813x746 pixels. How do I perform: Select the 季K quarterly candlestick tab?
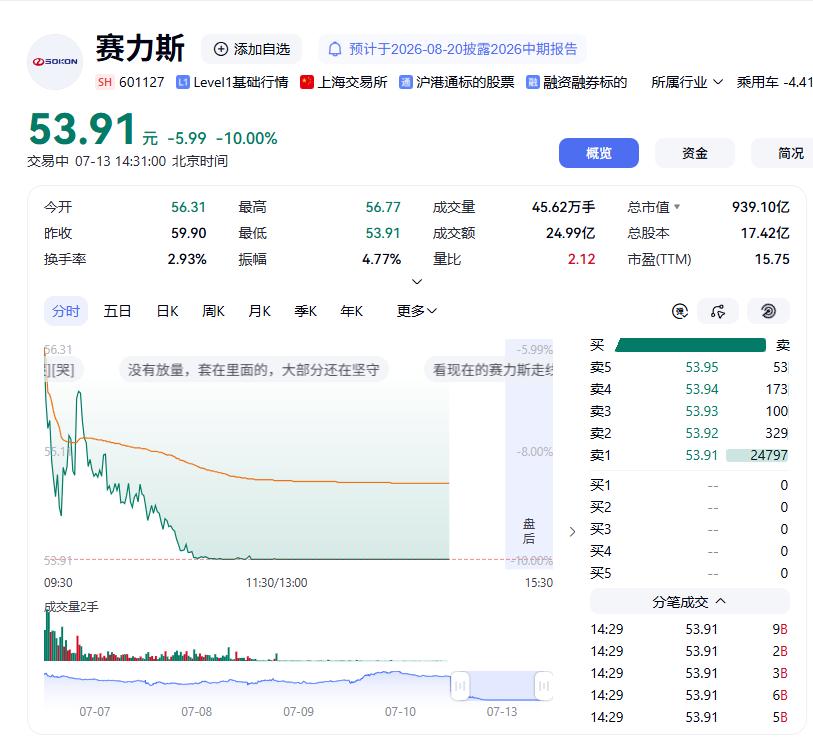(x=305, y=311)
